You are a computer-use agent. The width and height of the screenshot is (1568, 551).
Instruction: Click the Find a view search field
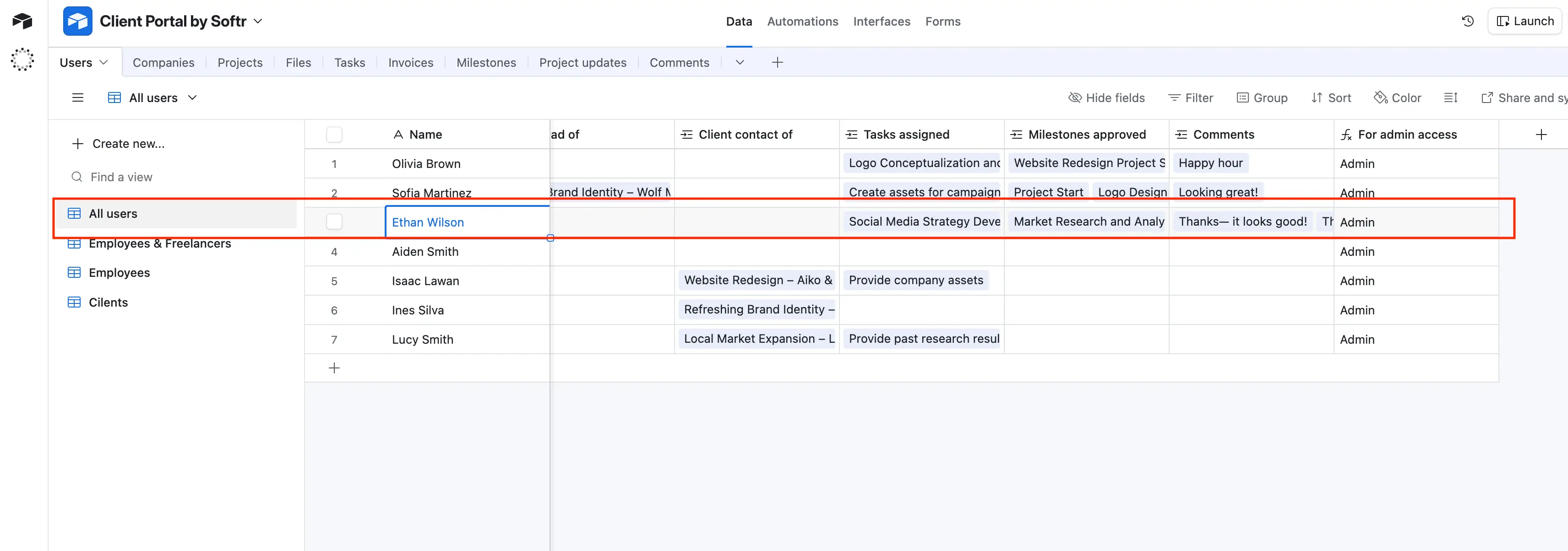[x=122, y=177]
